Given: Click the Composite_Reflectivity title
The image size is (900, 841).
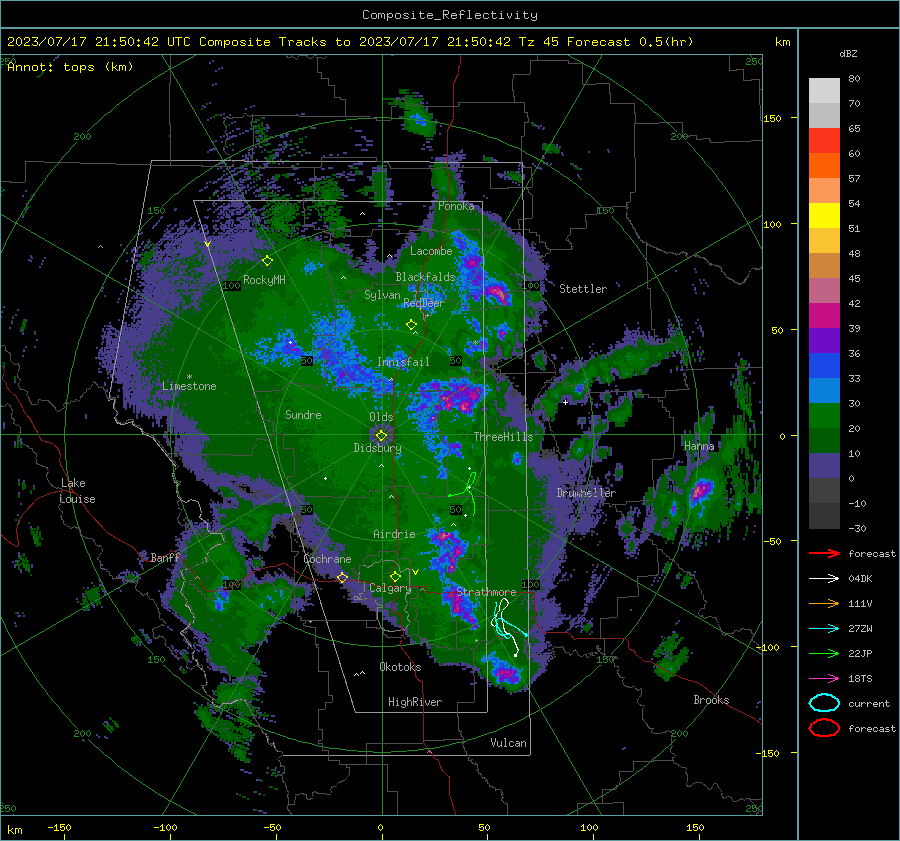Looking at the screenshot, I should pos(449,15).
